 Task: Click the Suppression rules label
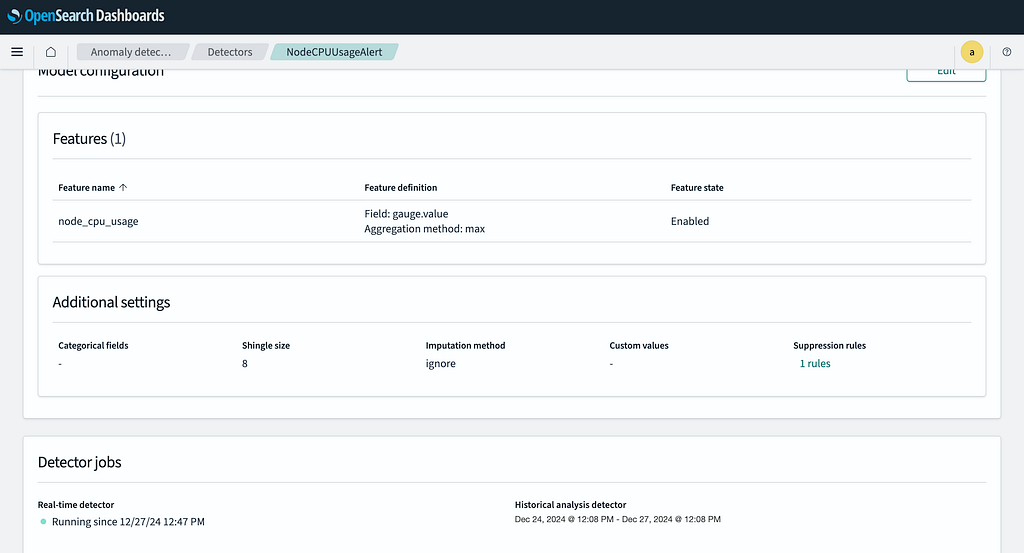coord(829,345)
